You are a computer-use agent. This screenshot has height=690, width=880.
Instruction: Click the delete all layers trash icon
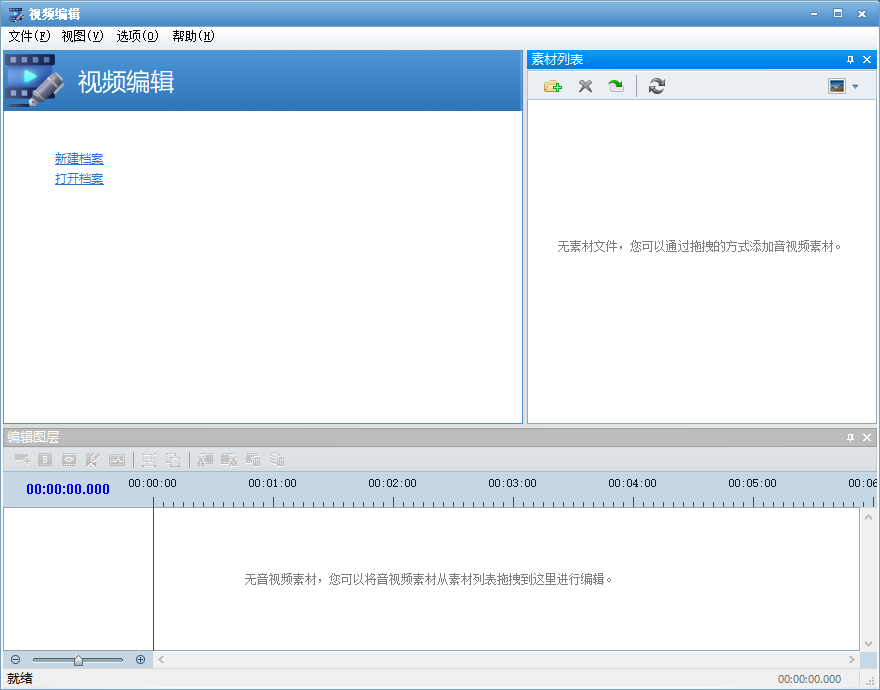(277, 460)
